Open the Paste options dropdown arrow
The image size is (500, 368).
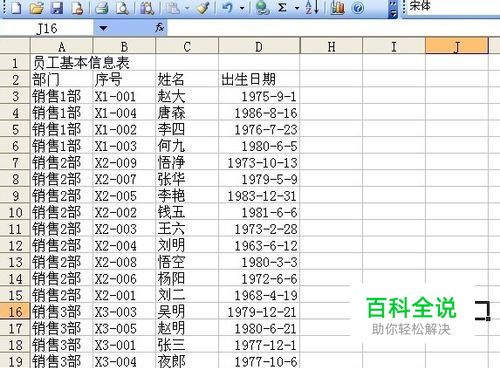187,8
